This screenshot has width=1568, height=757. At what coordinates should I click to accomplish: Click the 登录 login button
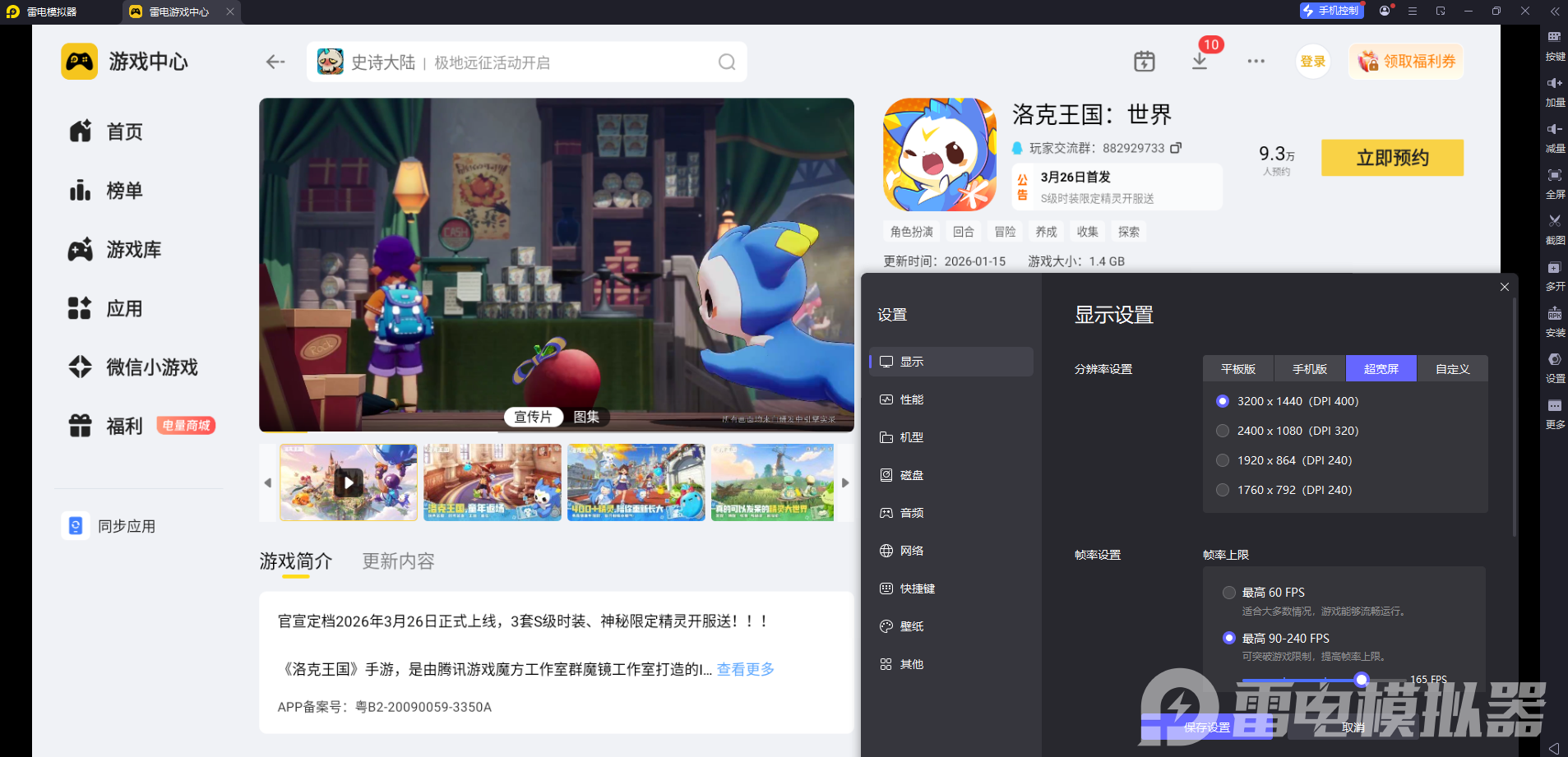[1313, 62]
